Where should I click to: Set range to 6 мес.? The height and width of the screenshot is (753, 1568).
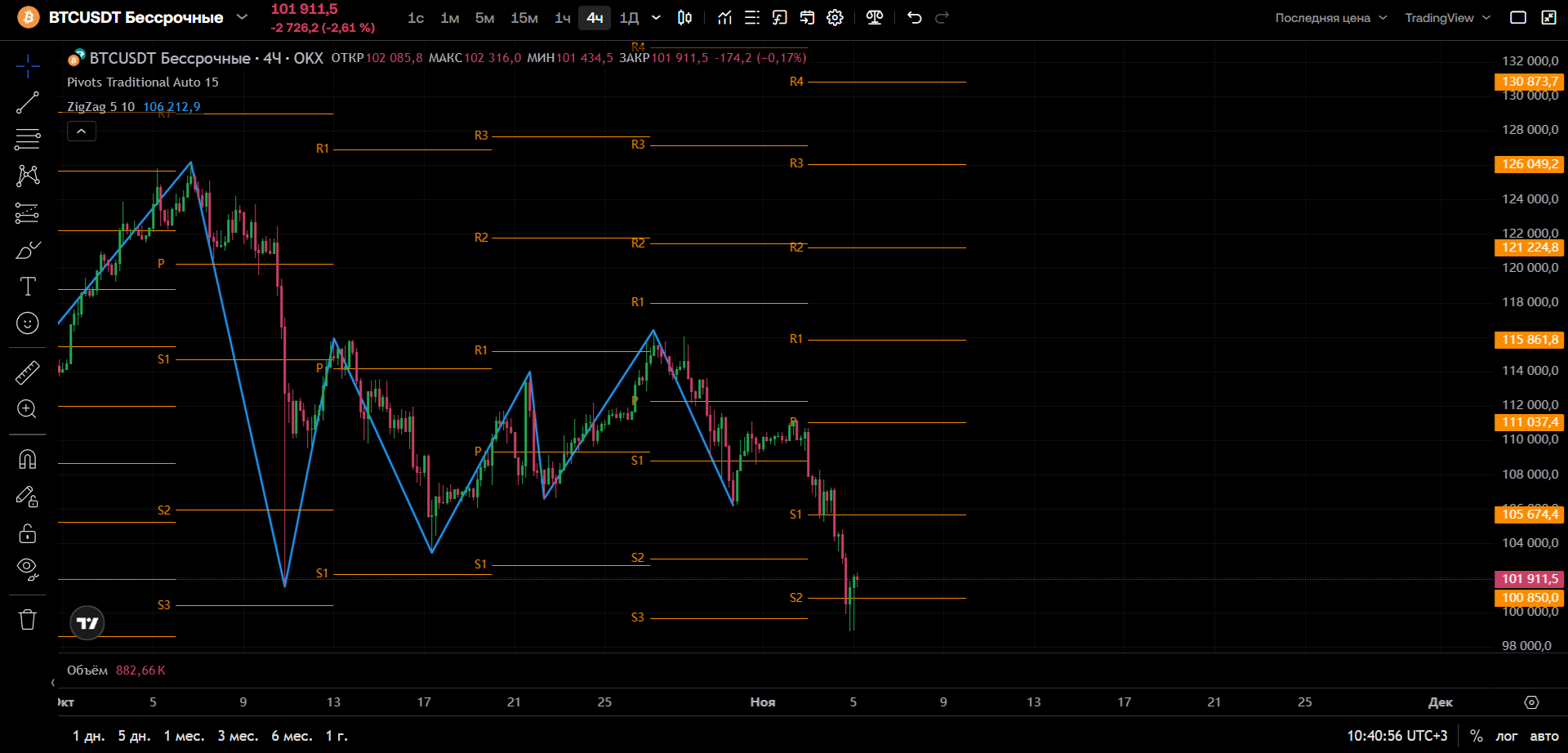click(x=292, y=736)
